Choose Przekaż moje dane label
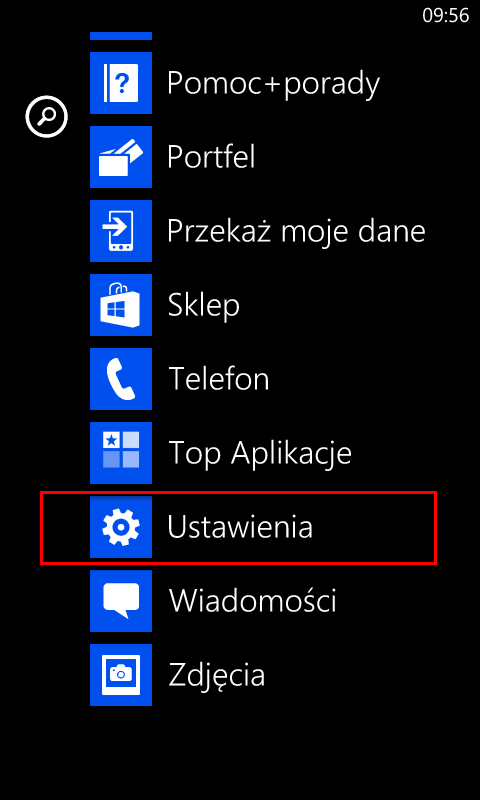Viewport: 480px width, 800px height. coord(296,232)
